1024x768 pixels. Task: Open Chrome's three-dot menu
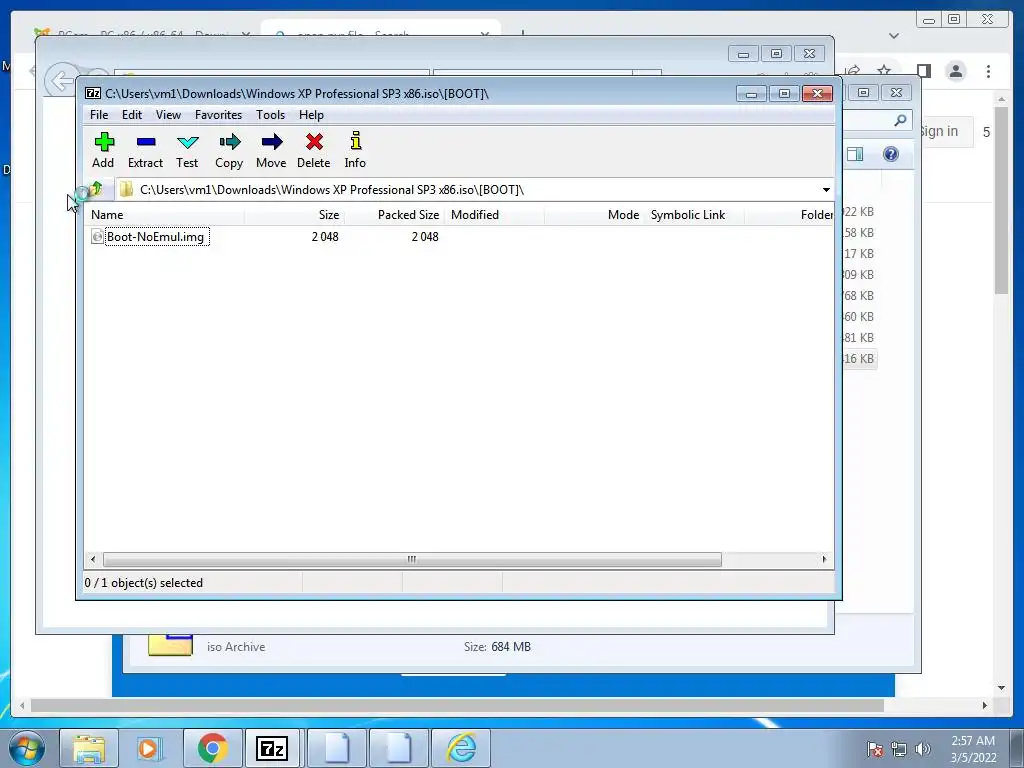click(988, 71)
